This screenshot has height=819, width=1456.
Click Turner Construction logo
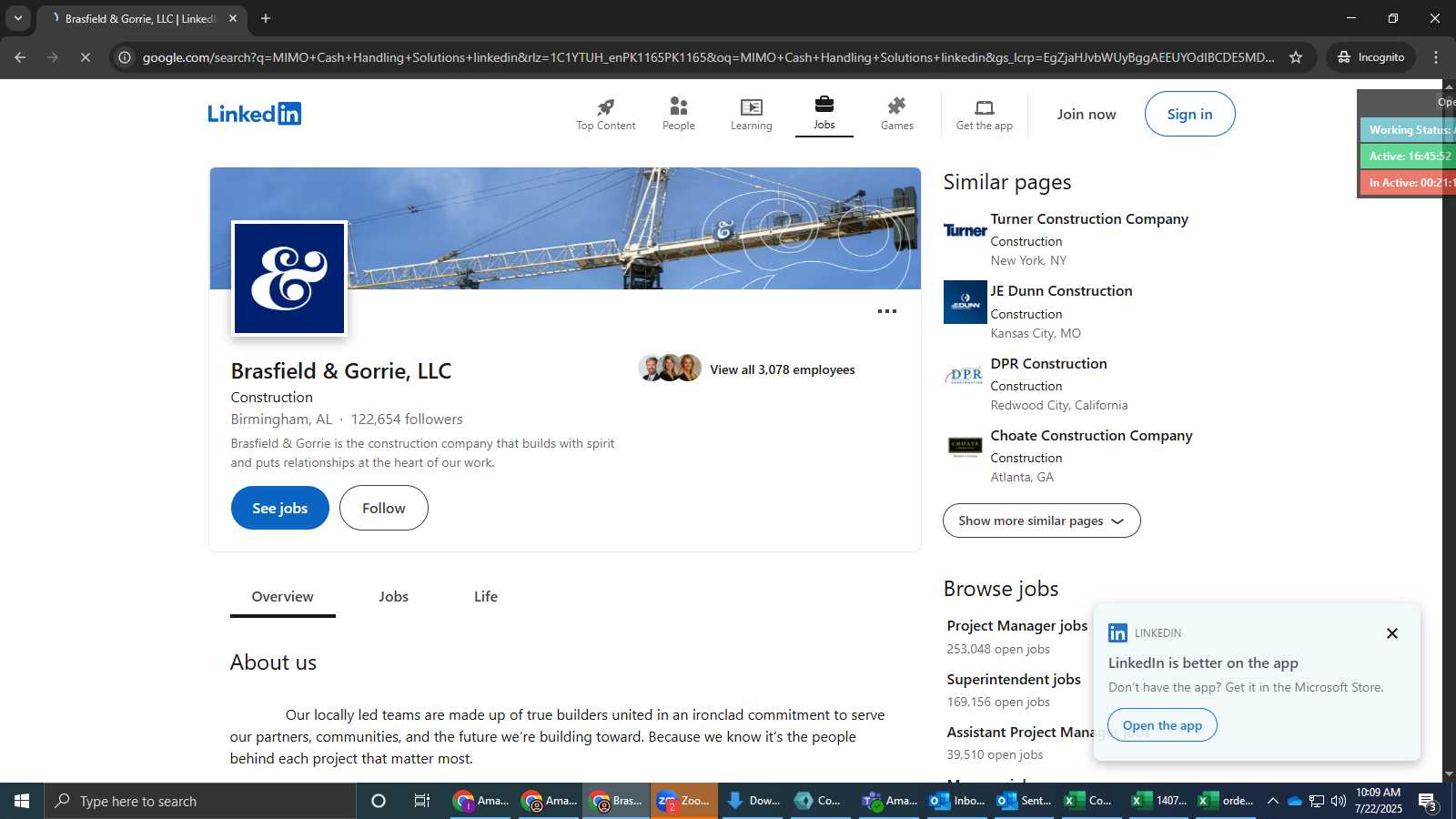(x=965, y=230)
